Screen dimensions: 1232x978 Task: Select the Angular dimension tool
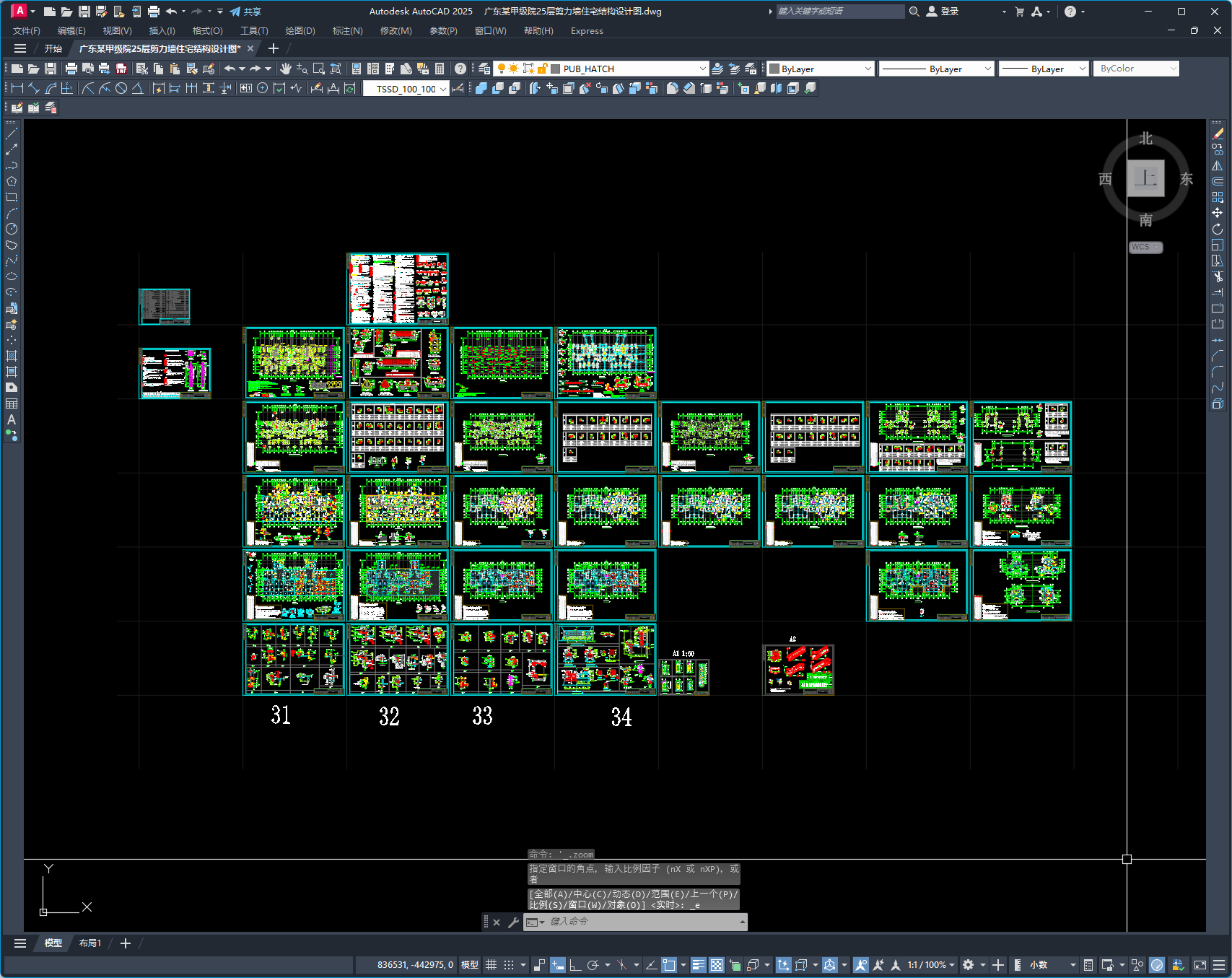click(x=137, y=88)
